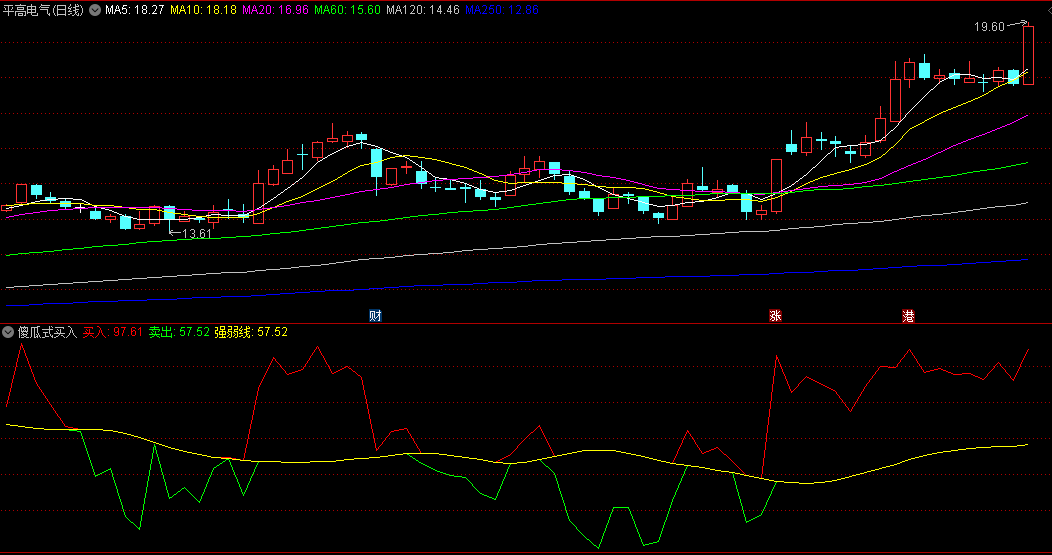The width and height of the screenshot is (1052, 555).
Task: Expand the 傻瓜式买入 indicator menu arrow
Action: click(8, 332)
